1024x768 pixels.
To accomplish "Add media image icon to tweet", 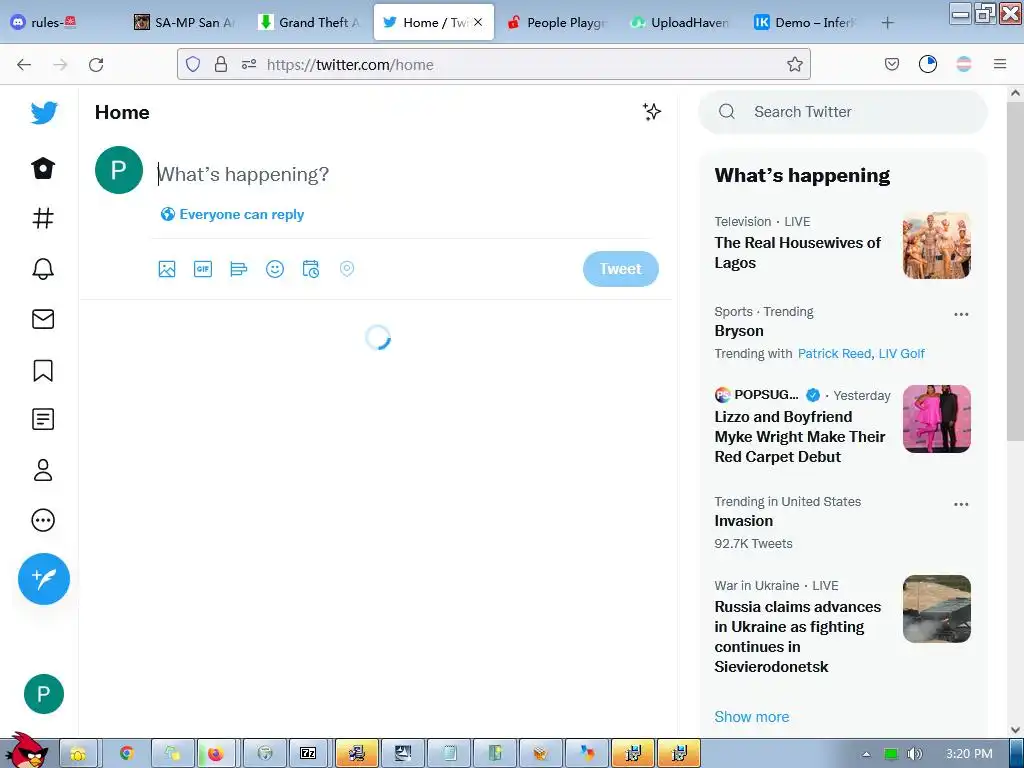I will (167, 268).
